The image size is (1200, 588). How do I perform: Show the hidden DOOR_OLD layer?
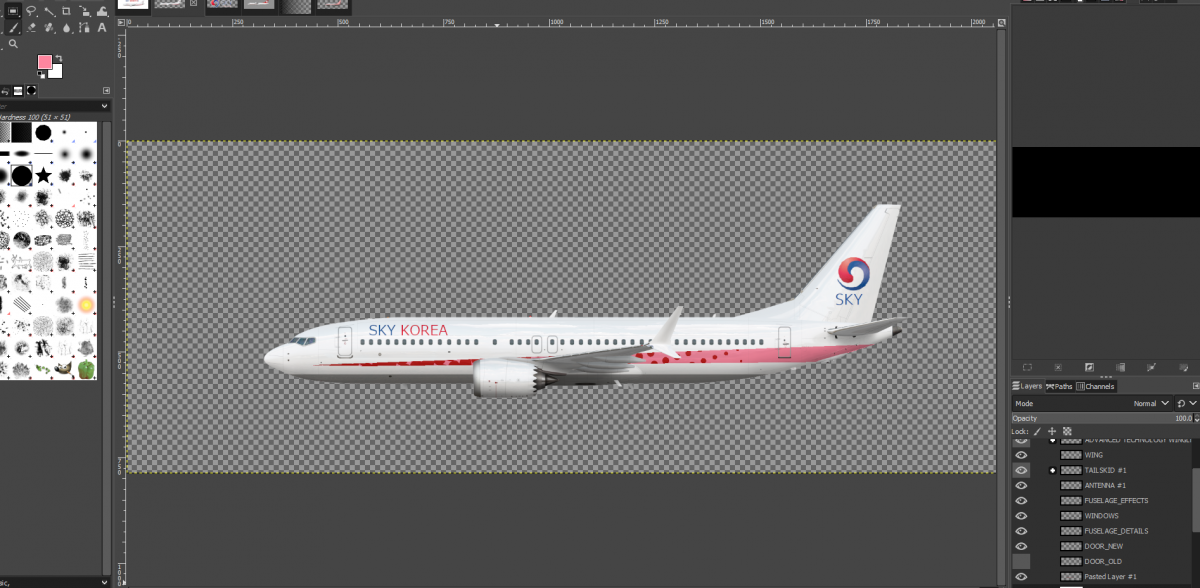coord(1021,561)
